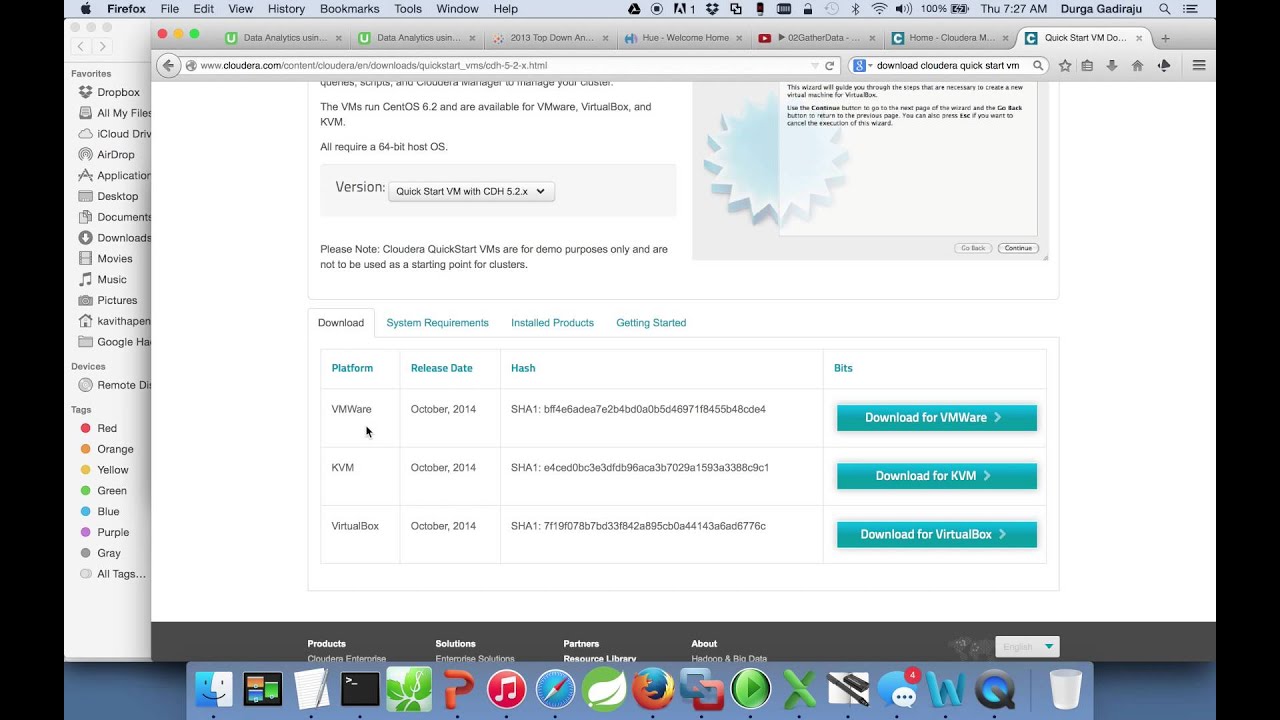Screen dimensions: 1280x720
Task: Select the Download tab
Action: tap(341, 323)
